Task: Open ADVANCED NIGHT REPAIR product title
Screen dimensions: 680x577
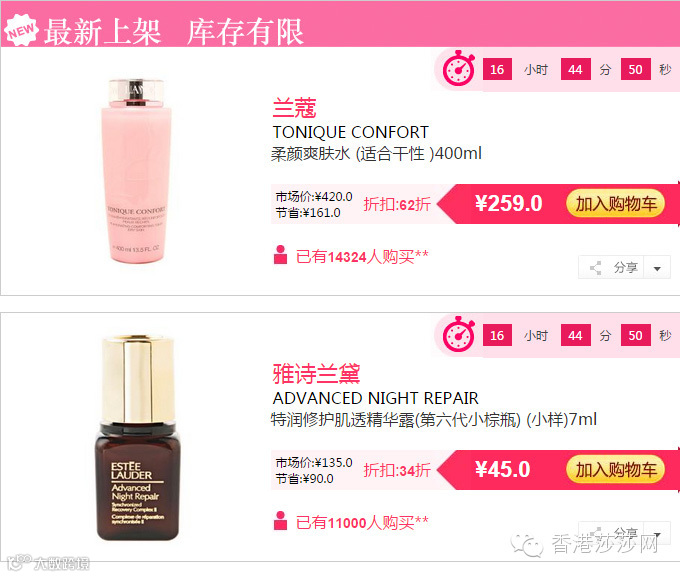Action: [x=376, y=398]
